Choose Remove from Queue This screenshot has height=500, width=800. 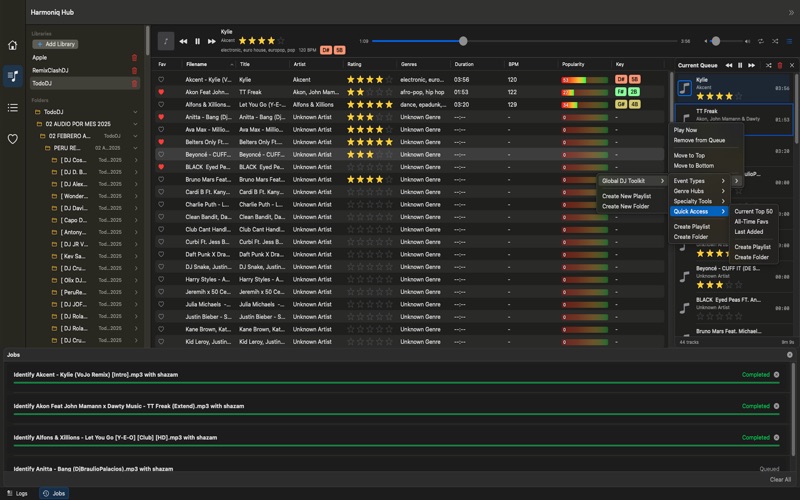(699, 140)
